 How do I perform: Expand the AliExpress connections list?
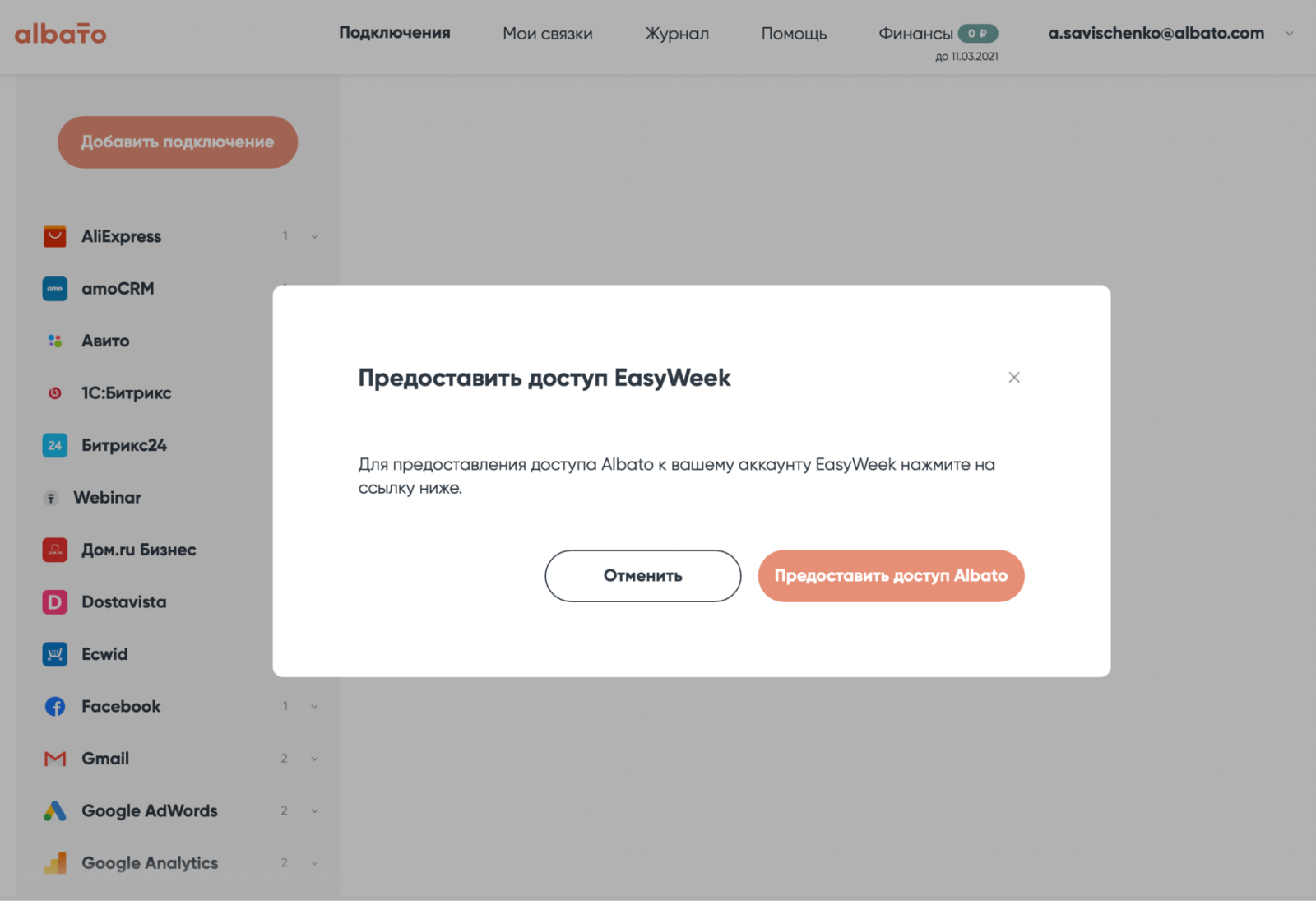click(x=314, y=237)
